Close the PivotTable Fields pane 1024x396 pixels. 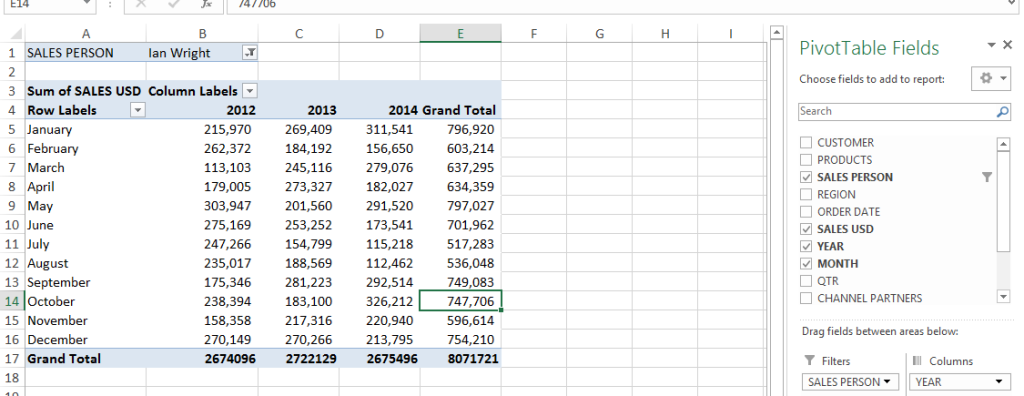pos(1007,44)
